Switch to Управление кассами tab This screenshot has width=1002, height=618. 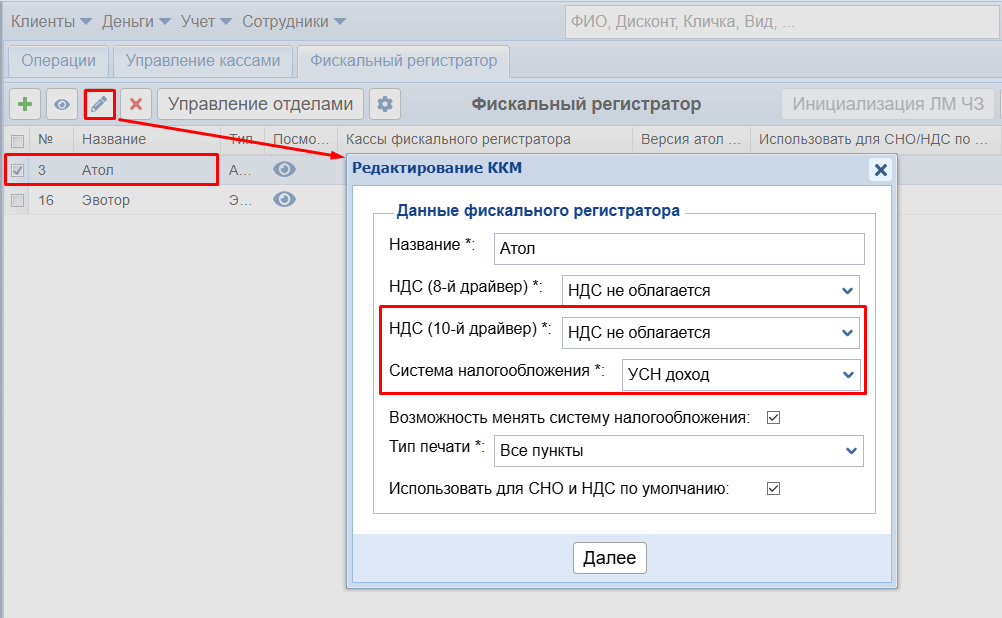point(203,60)
